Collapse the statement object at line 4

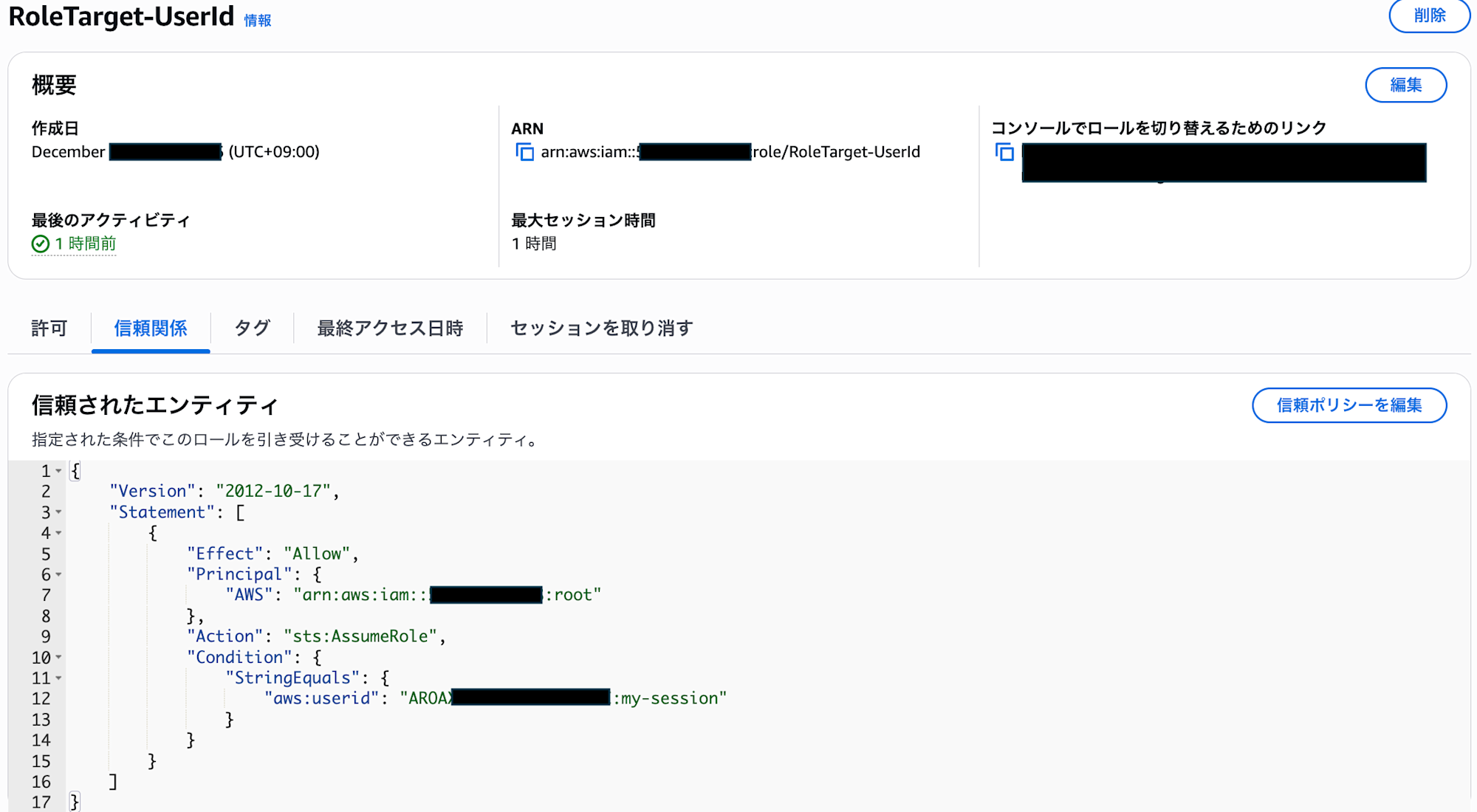click(58, 533)
